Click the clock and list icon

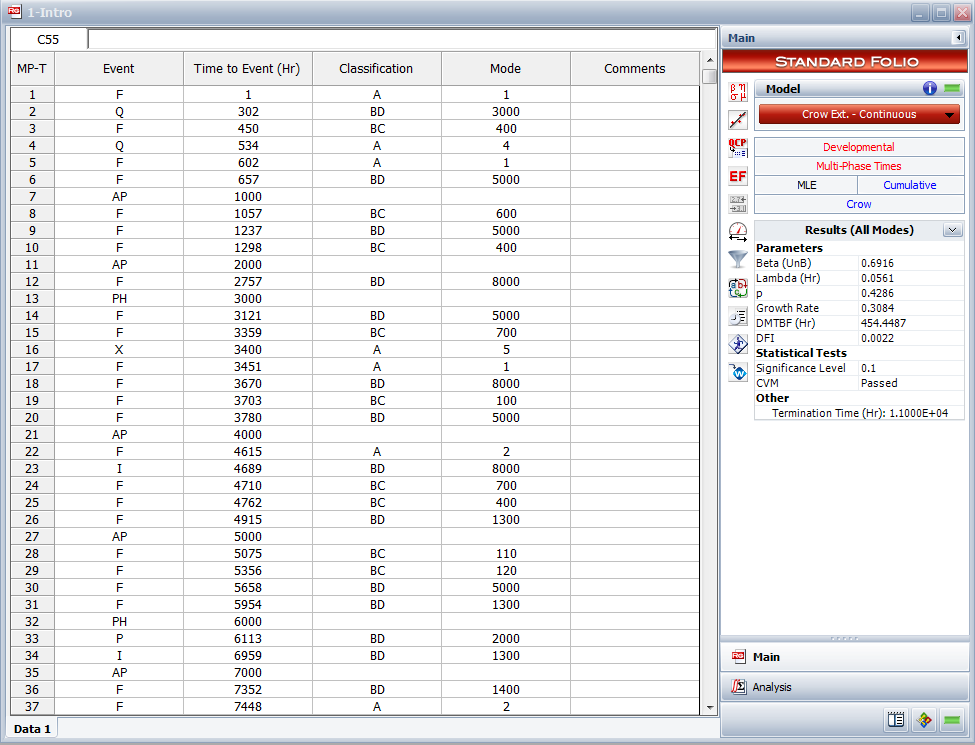click(737, 317)
